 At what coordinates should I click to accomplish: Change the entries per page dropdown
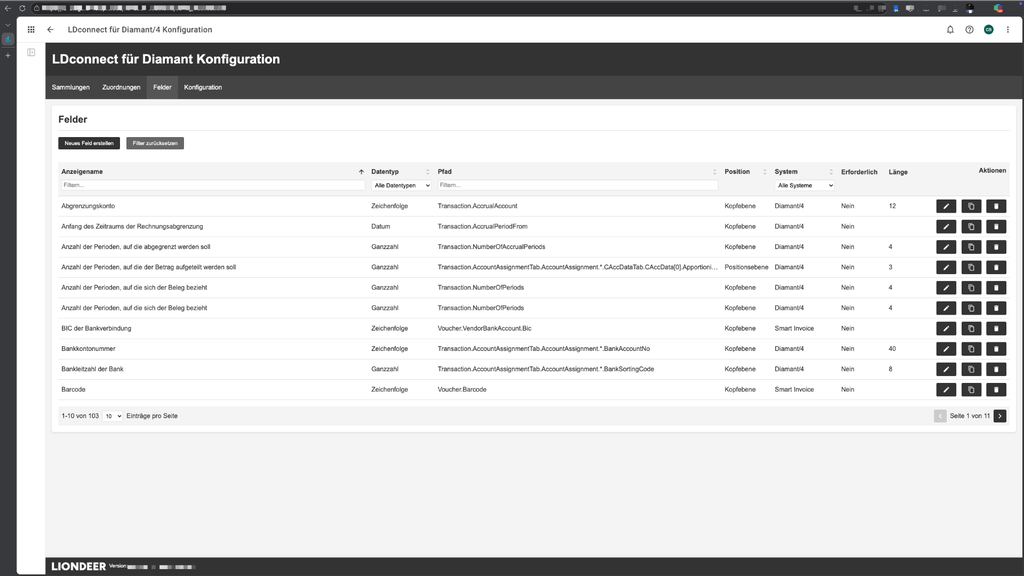point(112,416)
